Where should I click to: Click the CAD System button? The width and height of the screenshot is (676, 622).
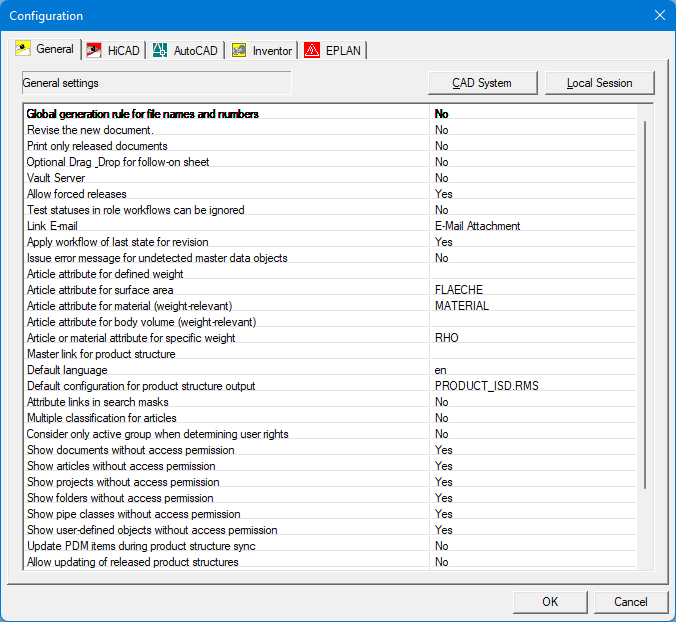[x=482, y=83]
